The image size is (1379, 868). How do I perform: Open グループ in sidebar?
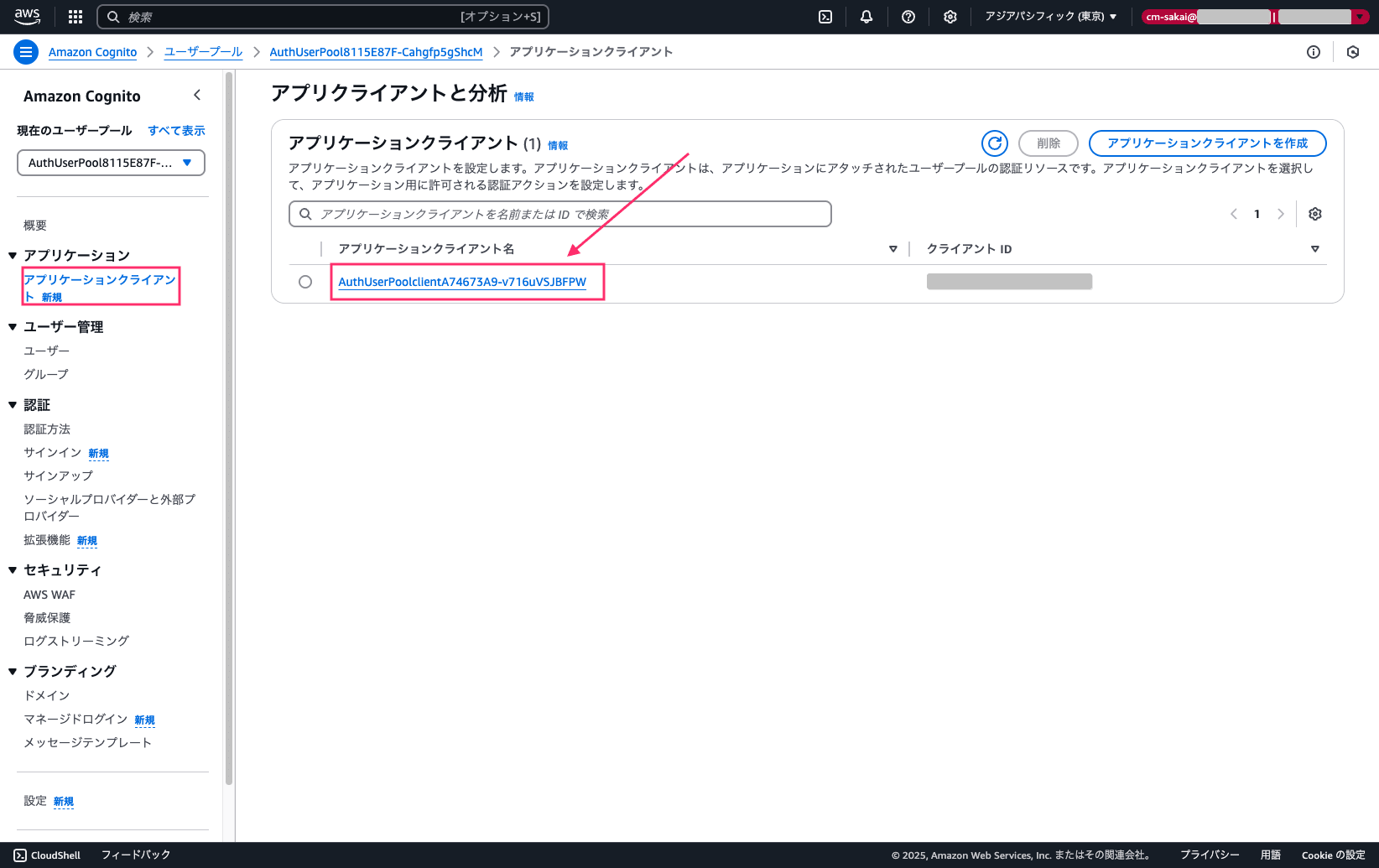tap(46, 374)
